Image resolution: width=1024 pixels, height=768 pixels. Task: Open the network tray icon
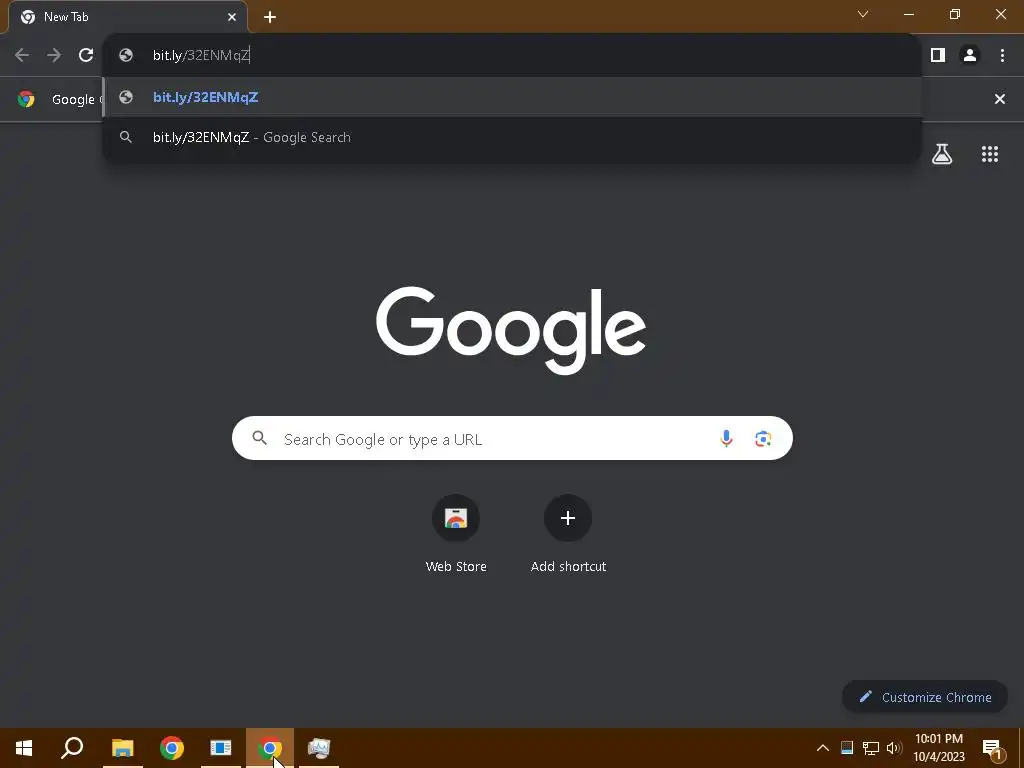pos(871,748)
